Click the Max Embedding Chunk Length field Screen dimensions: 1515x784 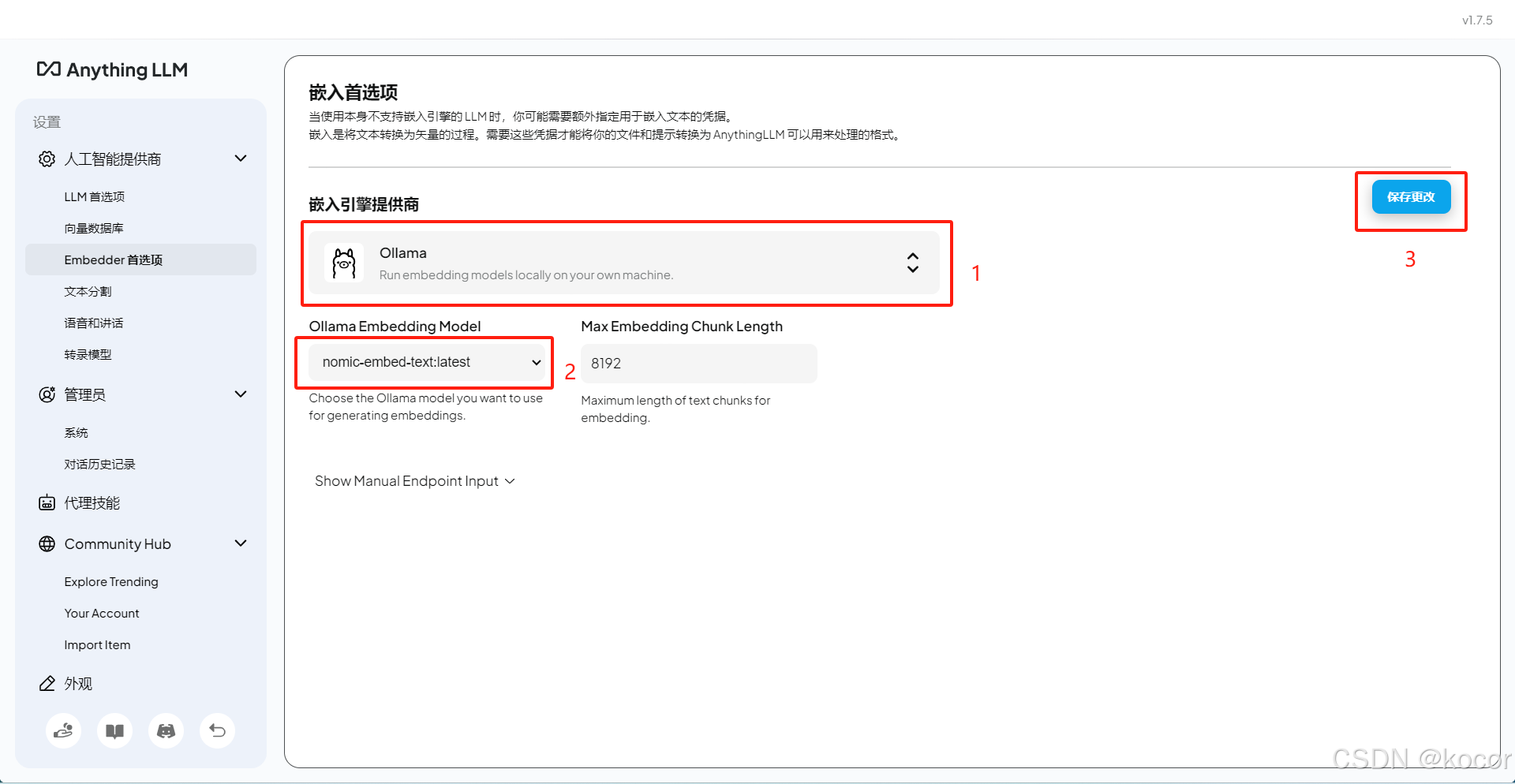(x=699, y=364)
